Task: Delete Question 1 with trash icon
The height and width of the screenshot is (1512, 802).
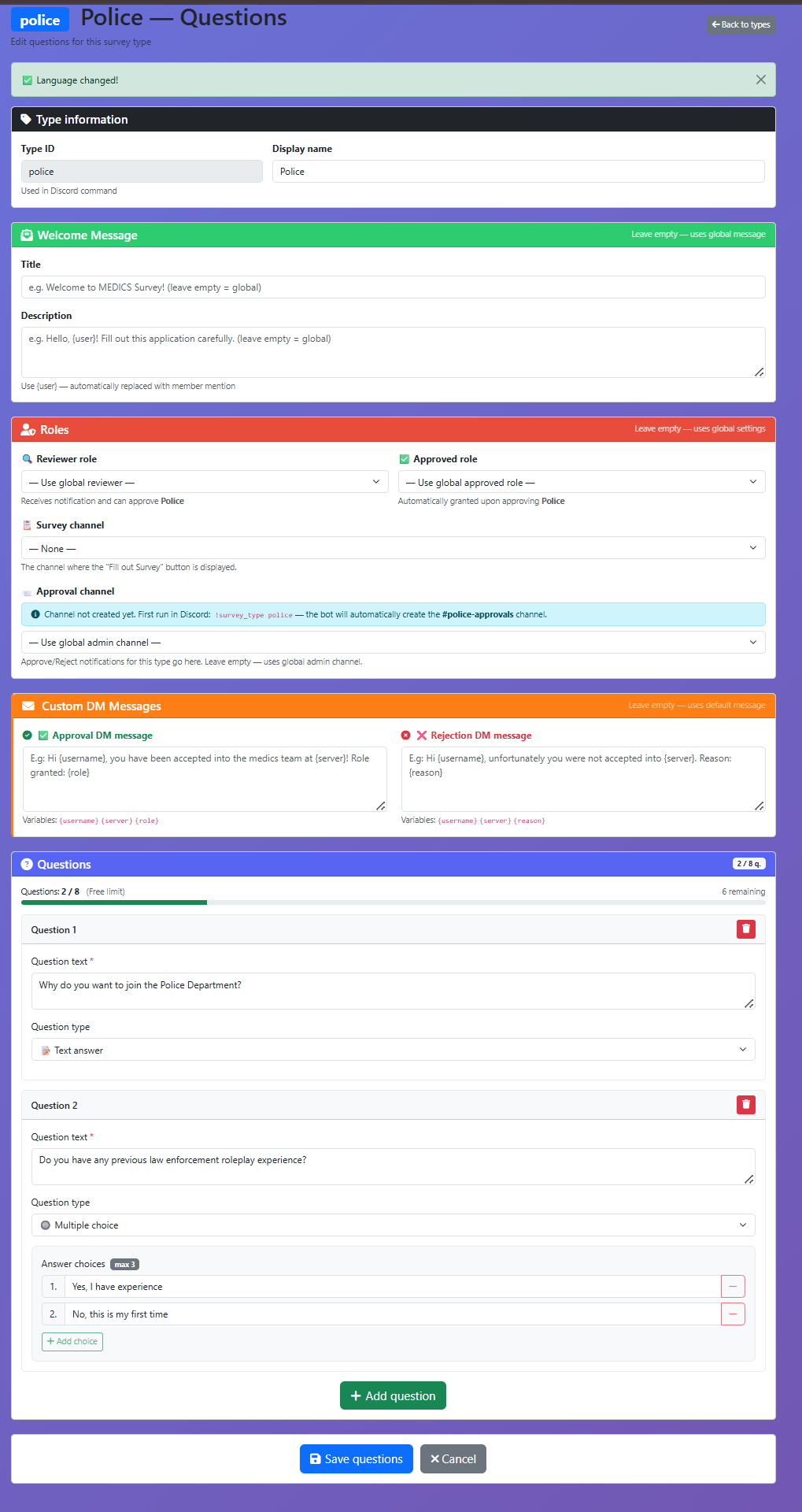Action: (x=745, y=929)
